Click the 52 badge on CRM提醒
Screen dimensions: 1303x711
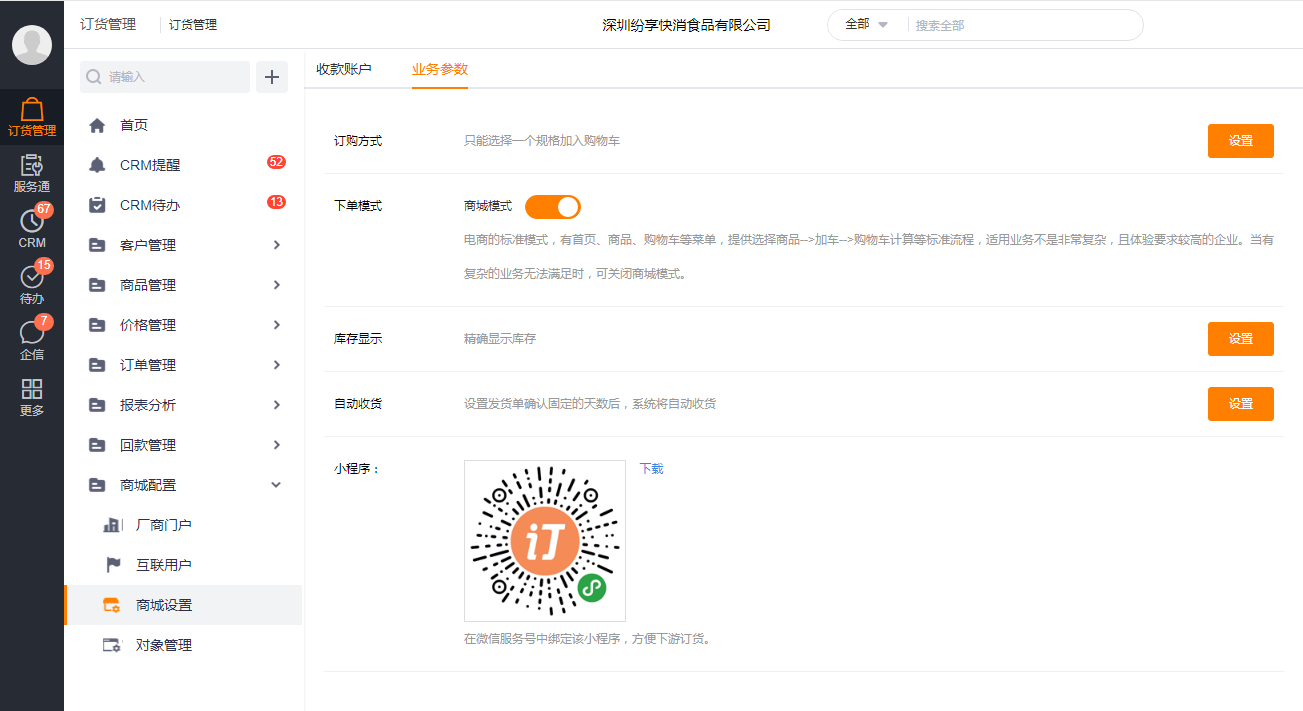click(277, 162)
